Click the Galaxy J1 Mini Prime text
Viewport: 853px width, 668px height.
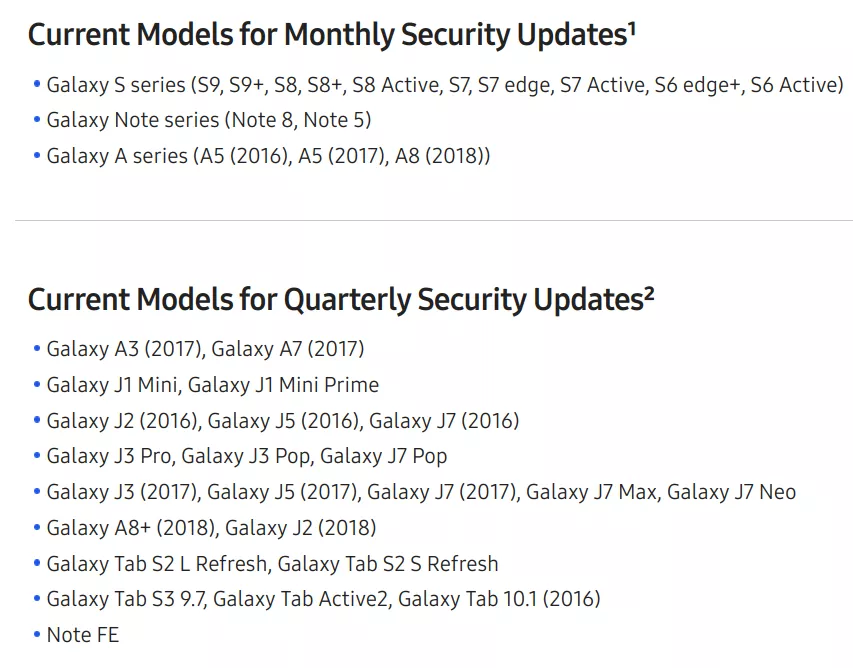(283, 385)
